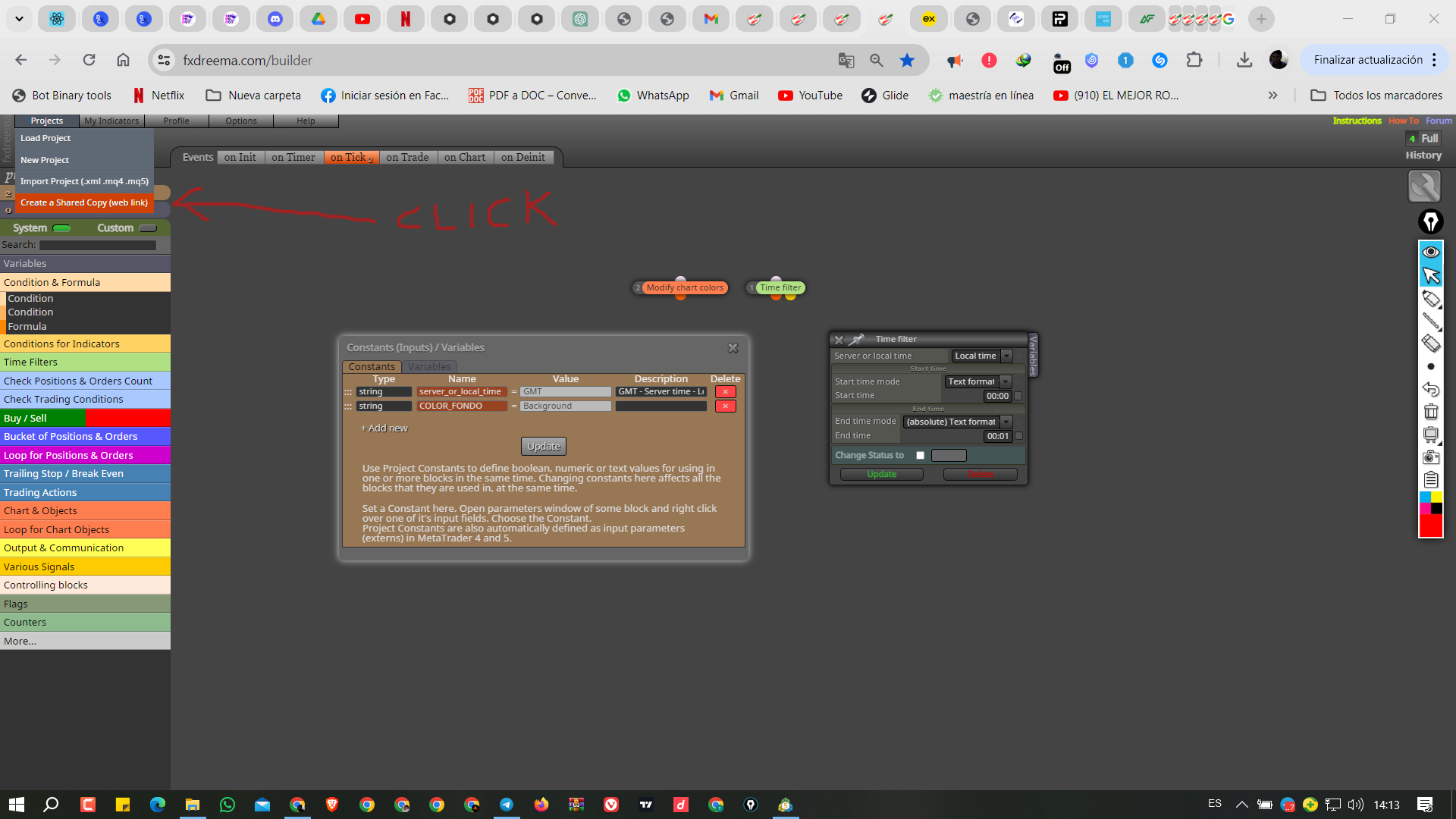Select Create a Shared Copy menu entry
This screenshot has width=1456, height=819.
[x=84, y=202]
